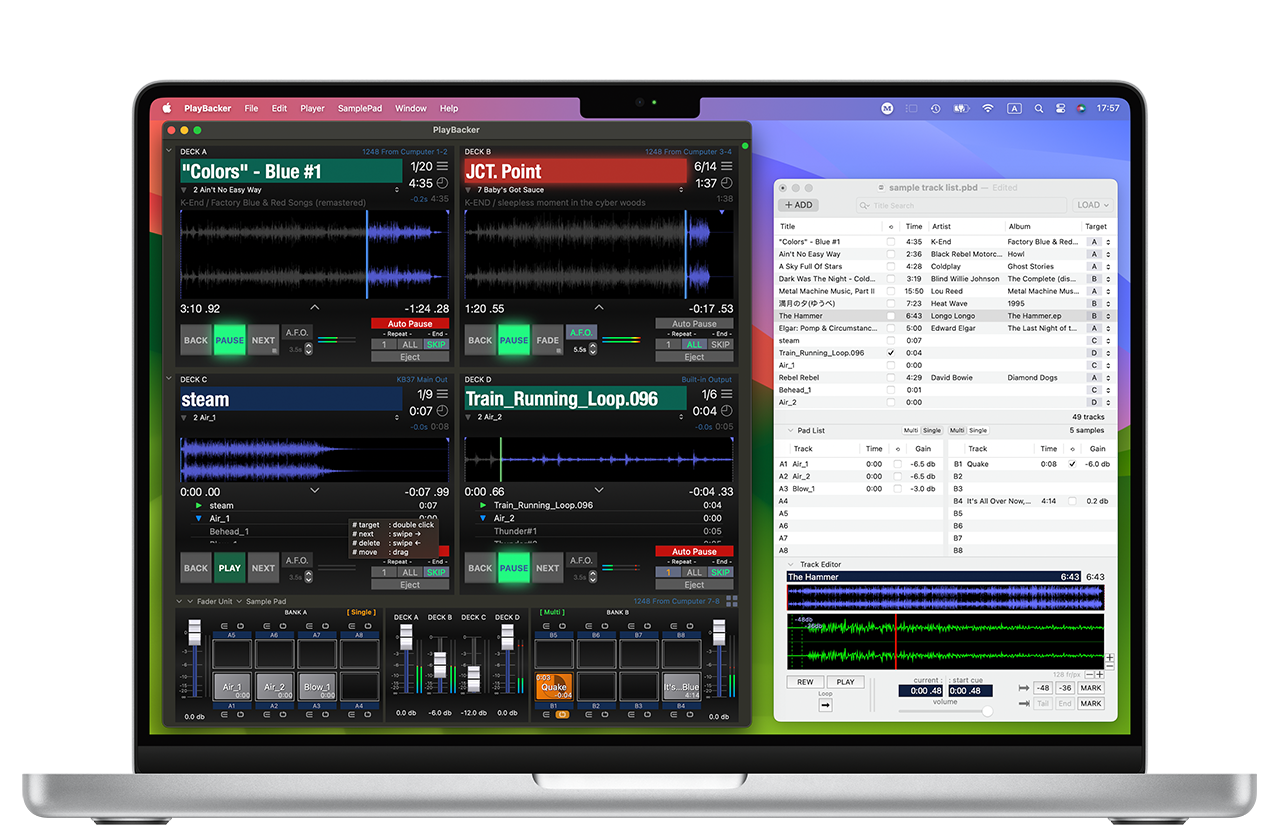Trigger the It's...Blue sample pad B4
The image size is (1280, 832).
pyautogui.click(x=681, y=686)
